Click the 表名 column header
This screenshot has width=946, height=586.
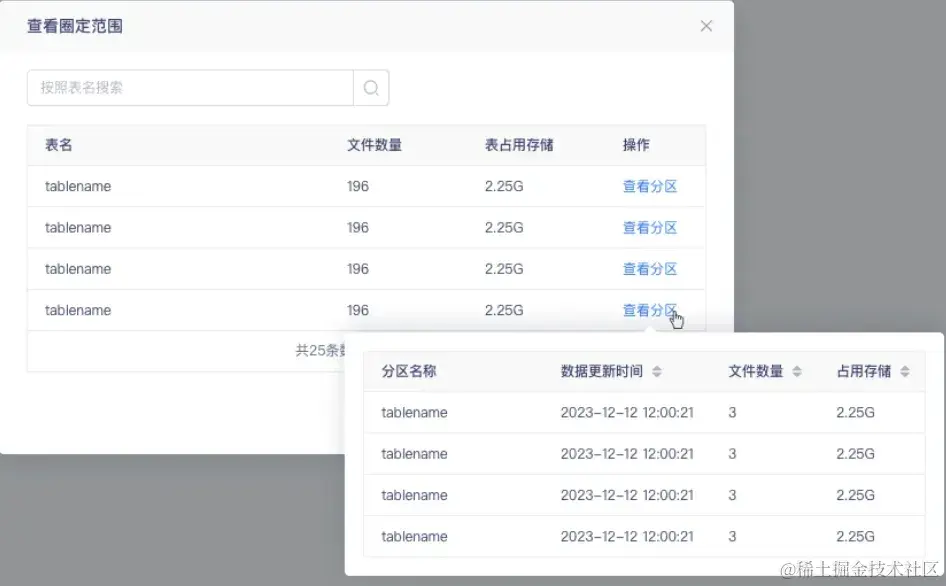[x=59, y=145]
